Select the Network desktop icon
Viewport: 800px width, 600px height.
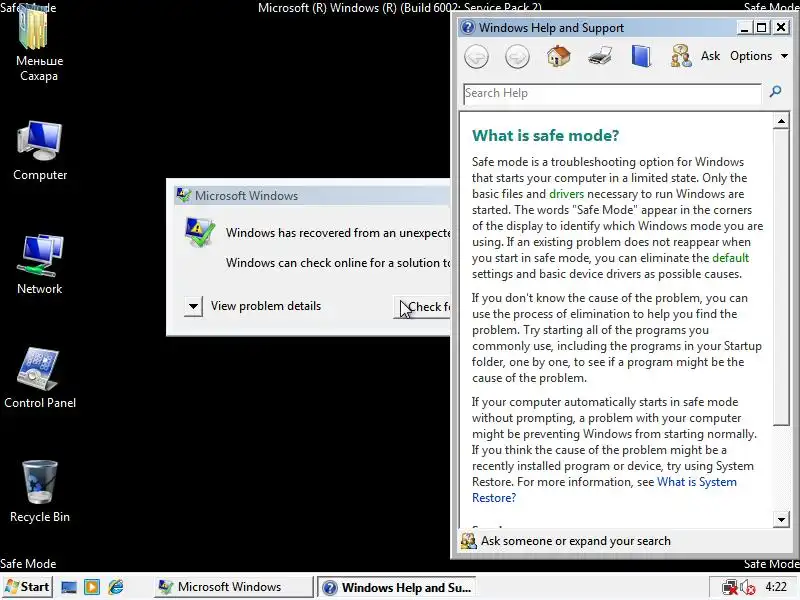(x=40, y=254)
